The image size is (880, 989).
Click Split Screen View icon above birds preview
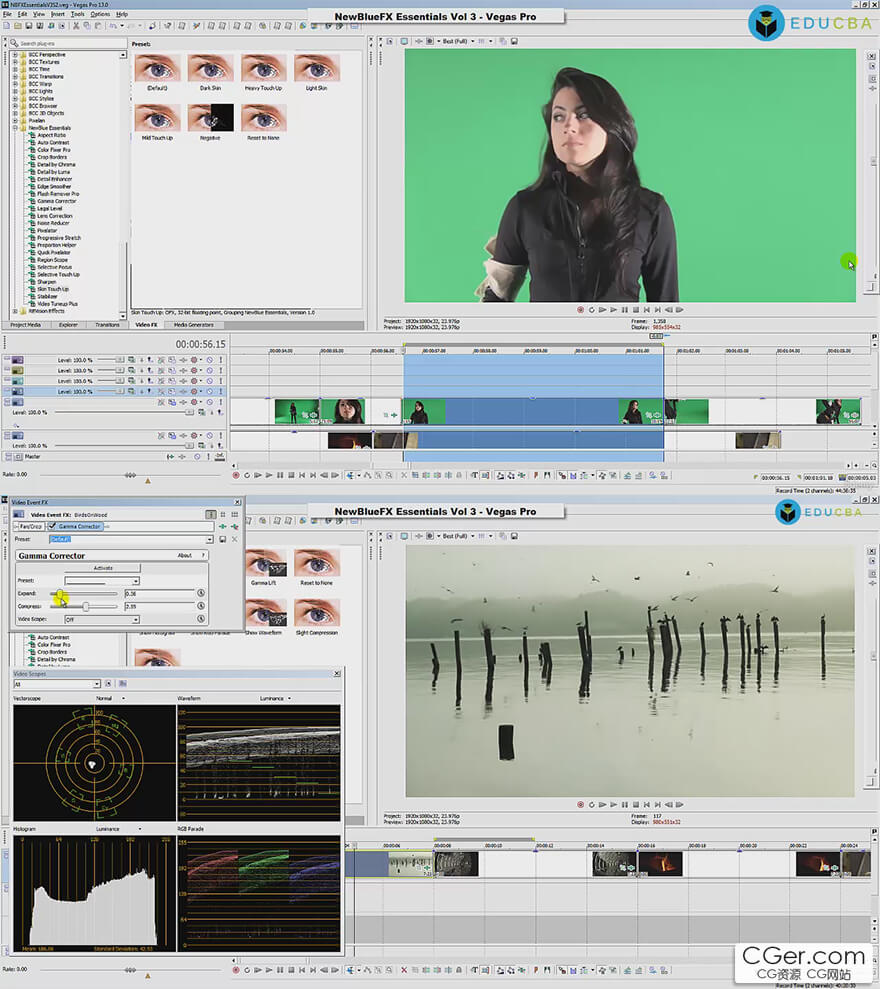coord(430,536)
